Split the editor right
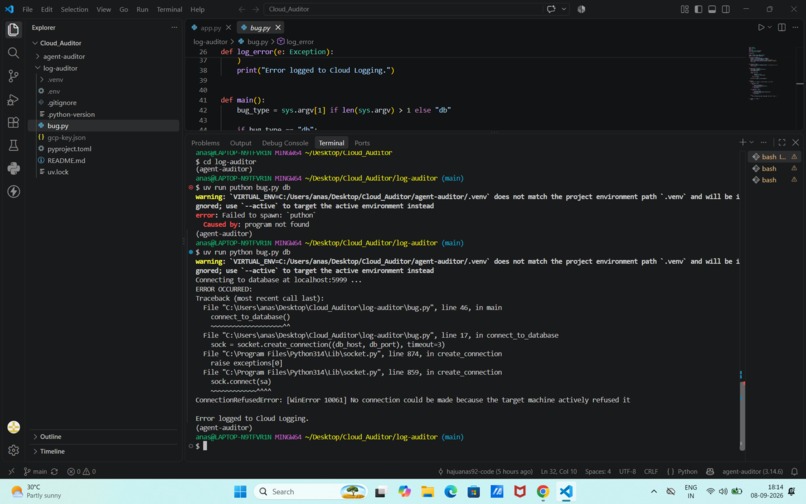The width and height of the screenshot is (806, 504). pos(782,27)
